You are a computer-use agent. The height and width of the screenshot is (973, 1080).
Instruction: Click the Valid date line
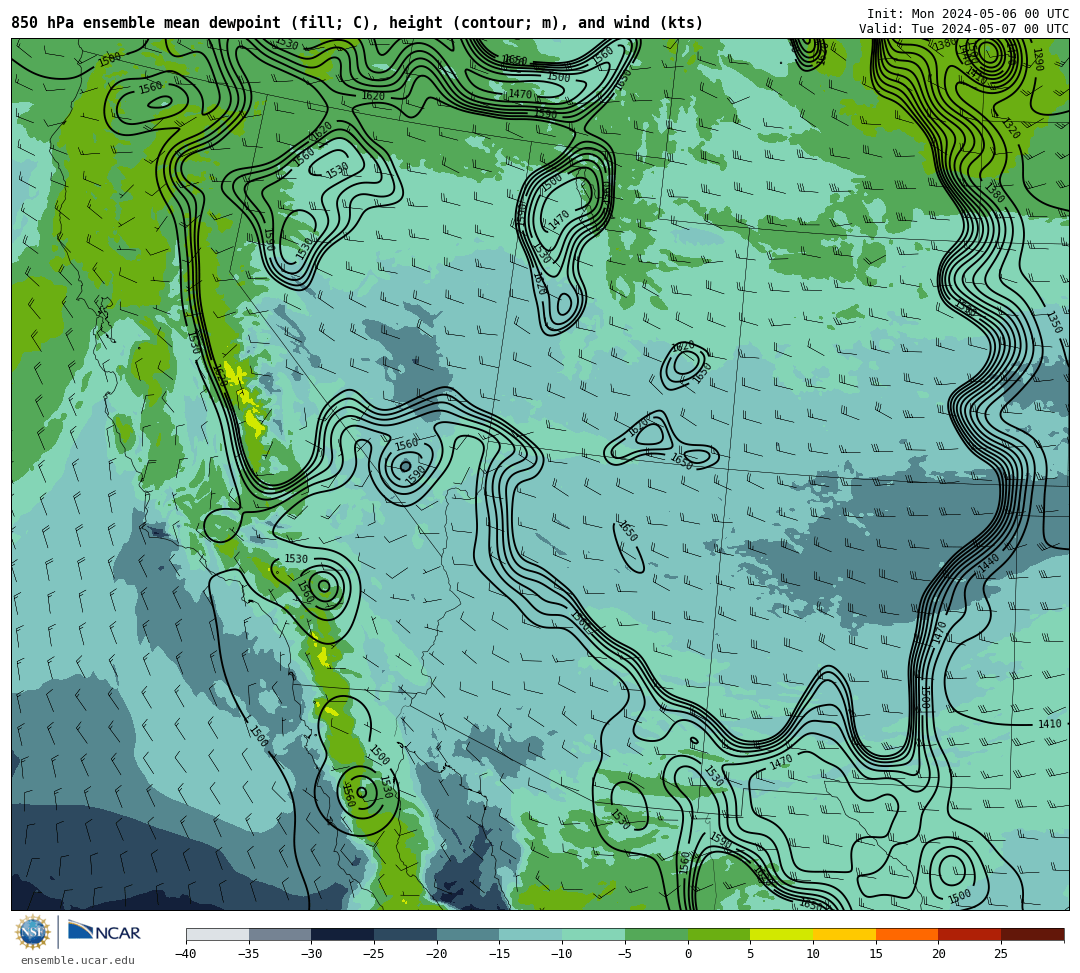tap(964, 29)
